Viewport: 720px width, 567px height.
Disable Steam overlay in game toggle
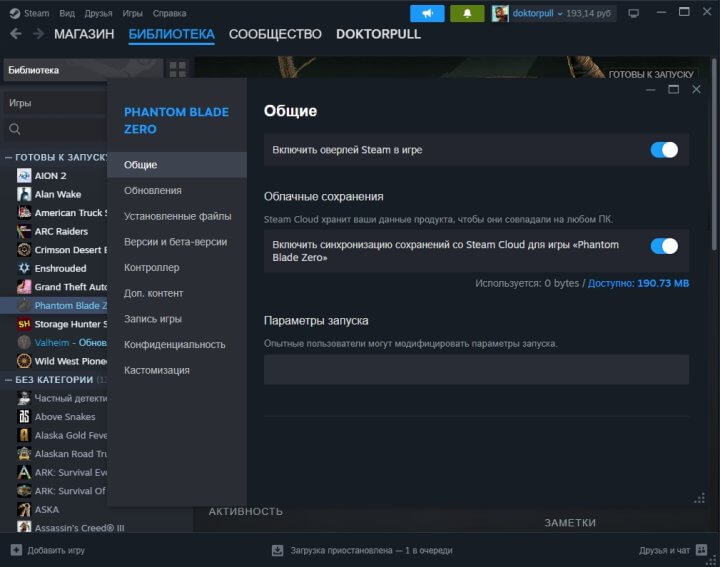pyautogui.click(x=664, y=150)
